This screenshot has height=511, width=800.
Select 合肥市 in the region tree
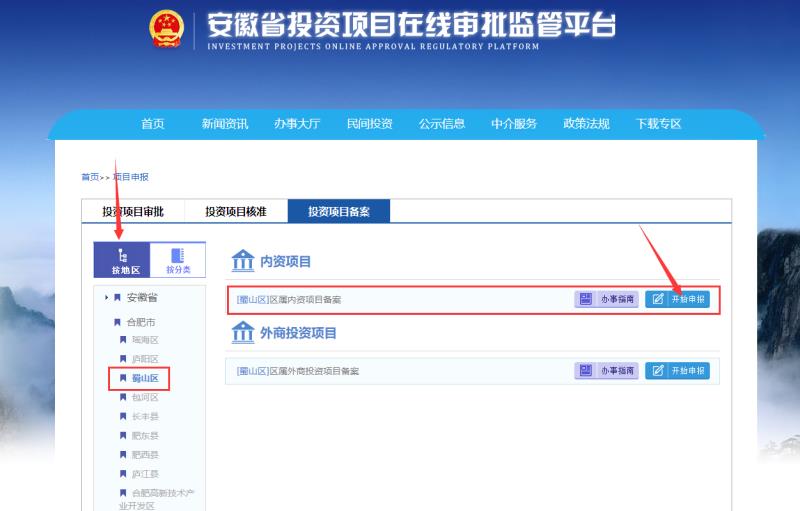point(140,322)
